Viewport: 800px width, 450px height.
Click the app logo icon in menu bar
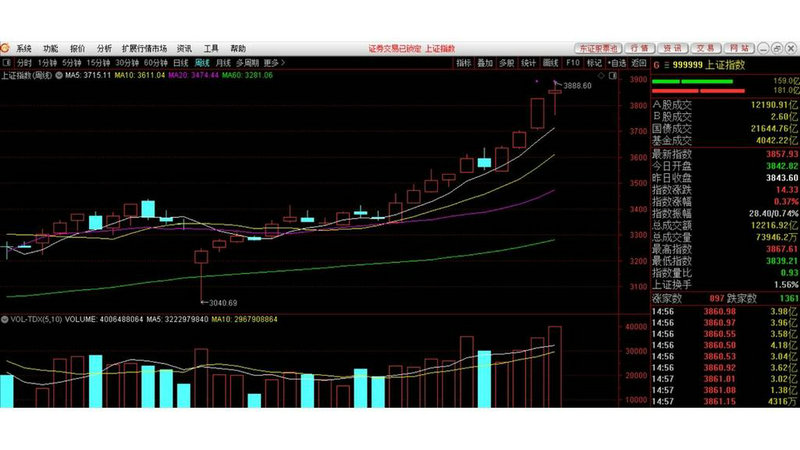(5, 47)
